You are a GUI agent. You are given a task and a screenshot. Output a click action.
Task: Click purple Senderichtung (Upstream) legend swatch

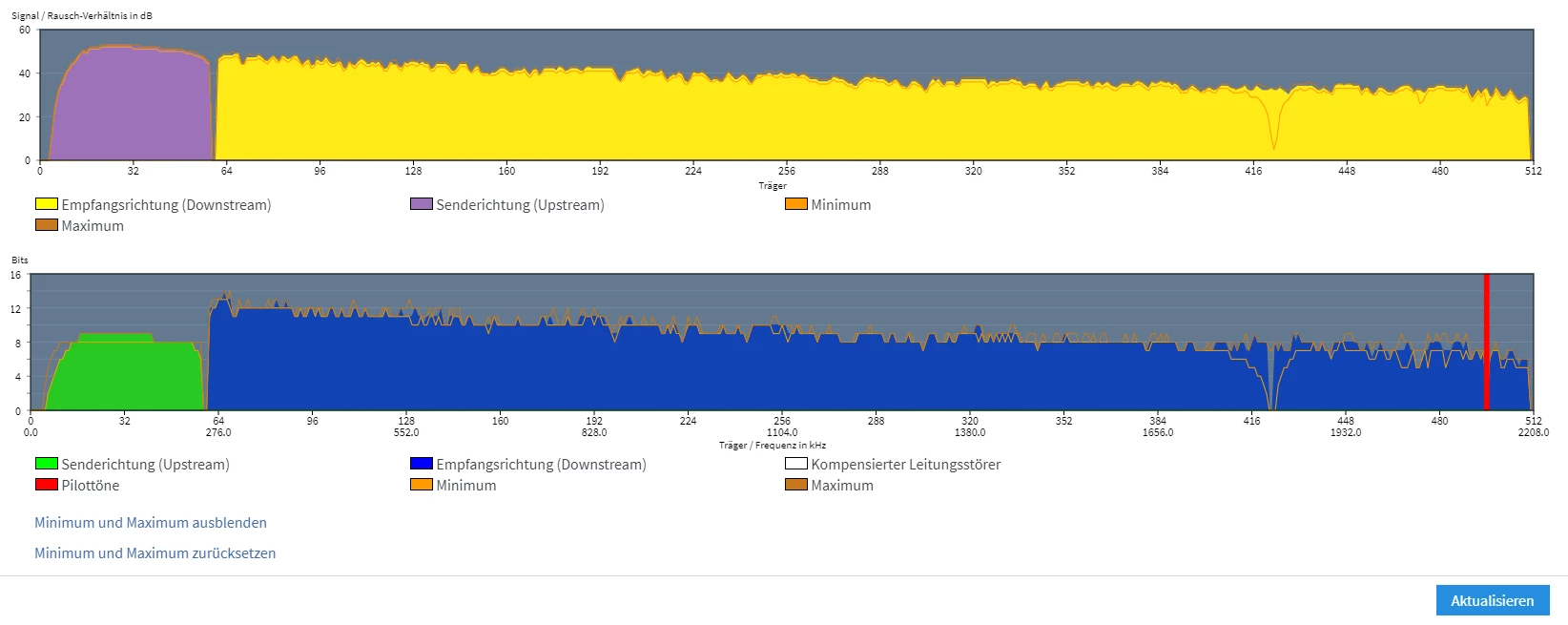tap(422, 204)
